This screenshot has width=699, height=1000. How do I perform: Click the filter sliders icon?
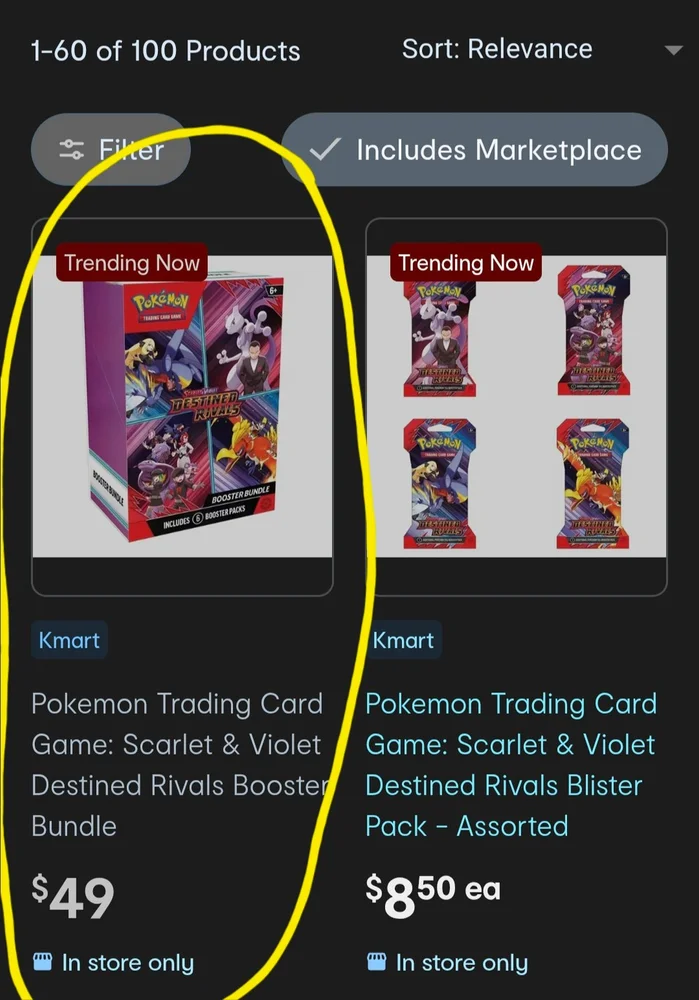click(x=71, y=150)
